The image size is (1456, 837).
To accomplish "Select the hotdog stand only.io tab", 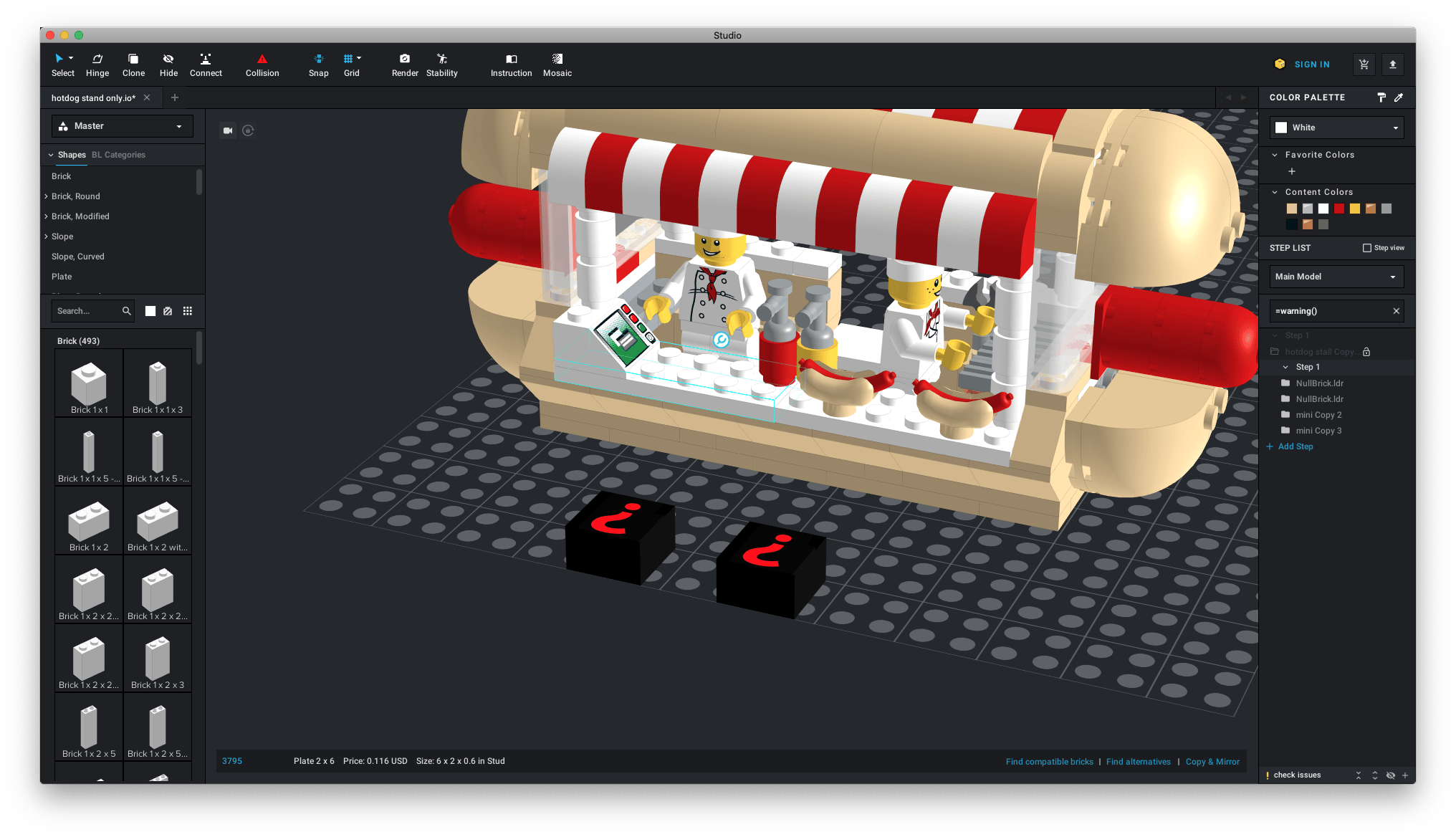I will 93,98.
